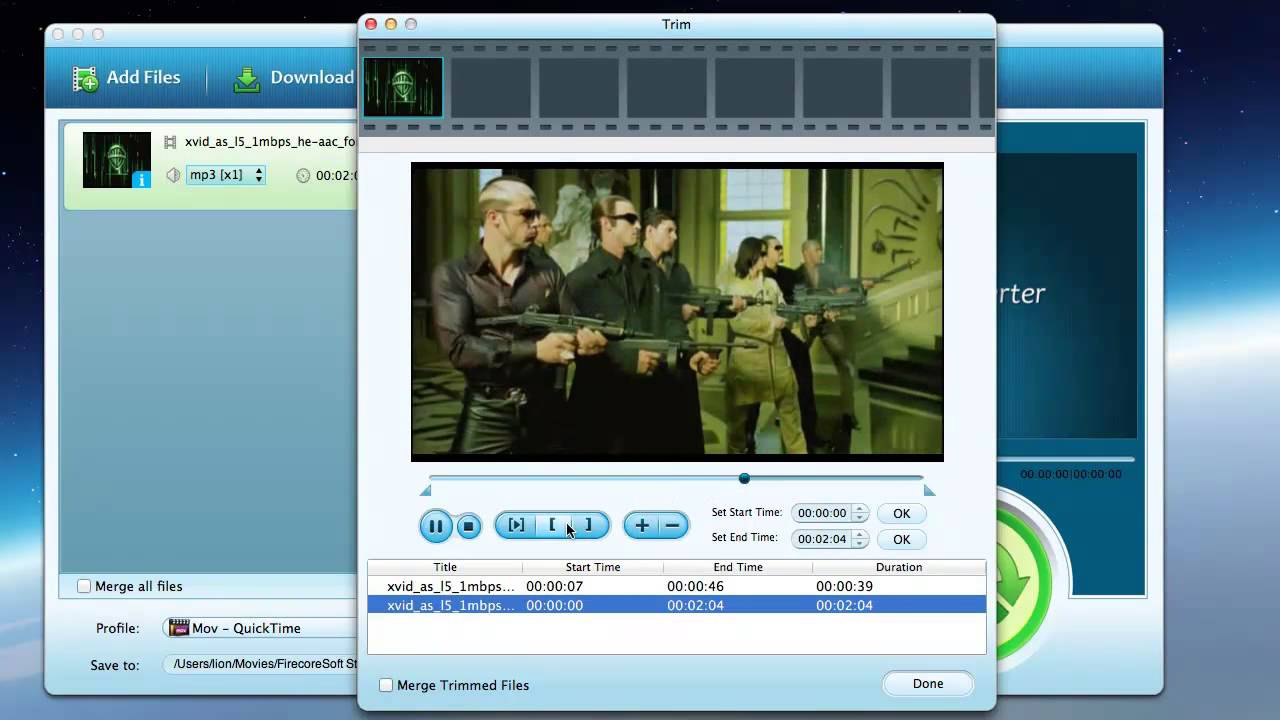Image resolution: width=1280 pixels, height=720 pixels.
Task: Open the Profile Mov - QuickTime dropdown
Action: click(262, 628)
